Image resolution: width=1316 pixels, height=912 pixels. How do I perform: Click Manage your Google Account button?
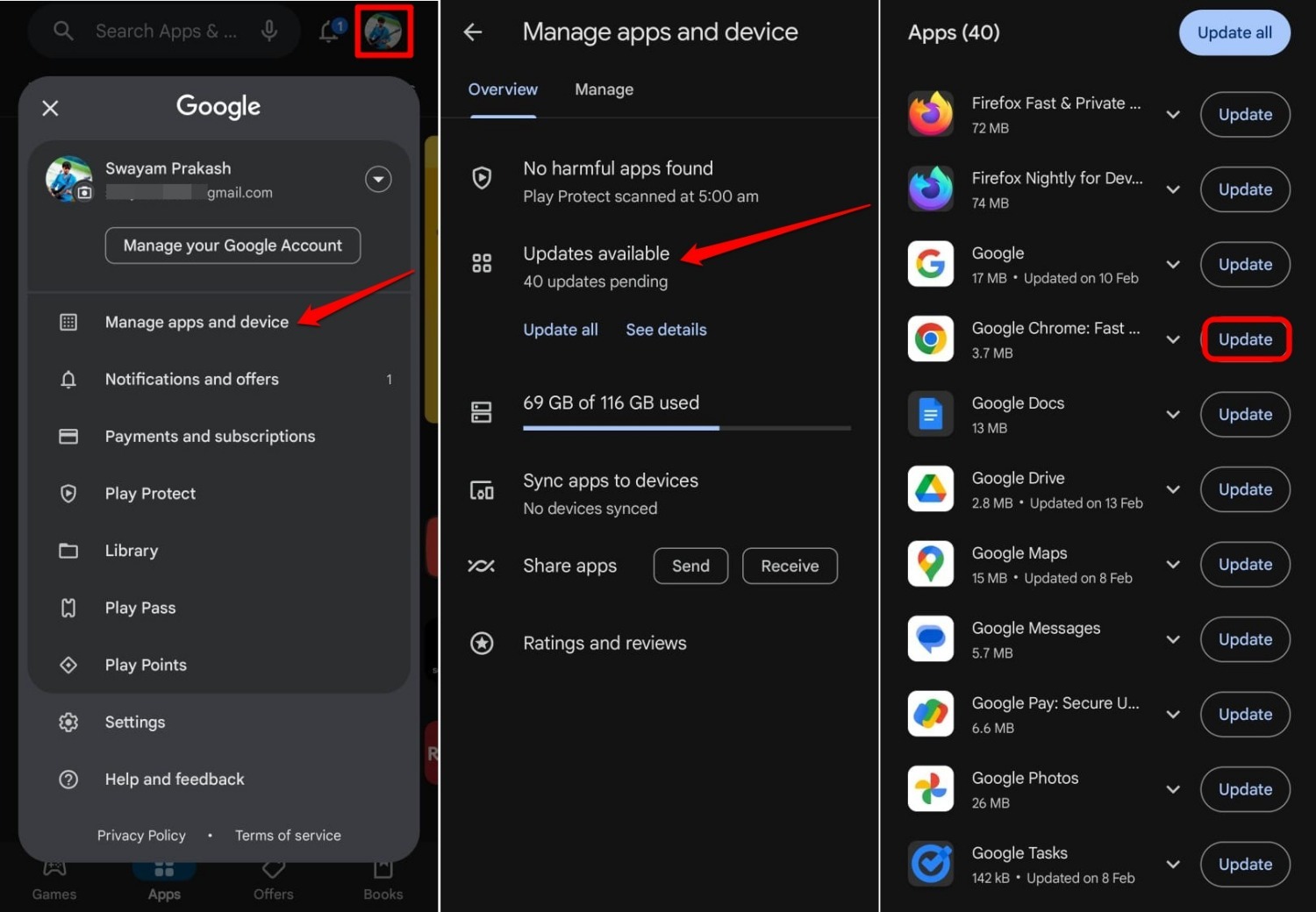click(232, 246)
